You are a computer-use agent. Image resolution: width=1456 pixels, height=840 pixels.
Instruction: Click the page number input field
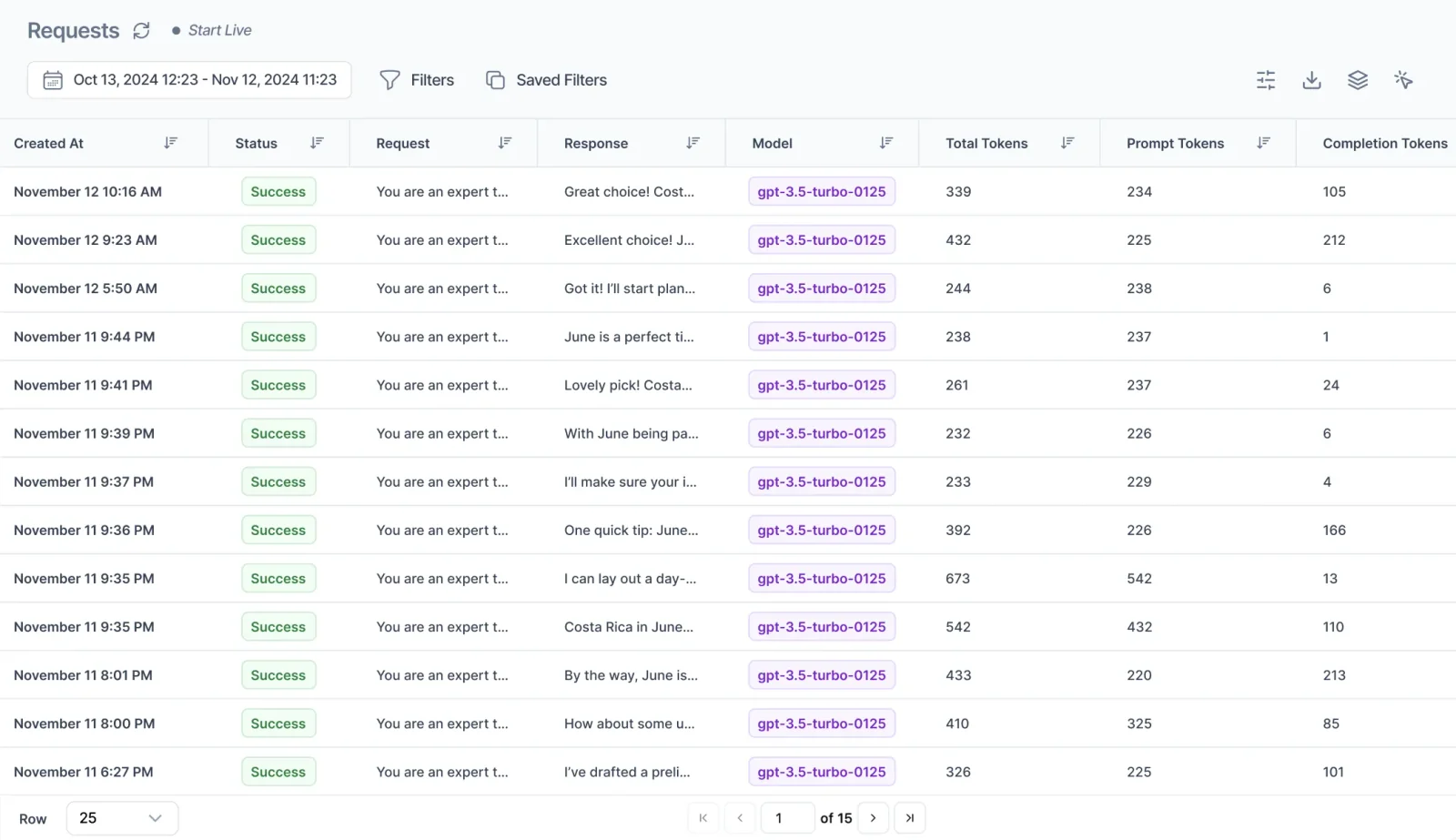[x=786, y=818]
